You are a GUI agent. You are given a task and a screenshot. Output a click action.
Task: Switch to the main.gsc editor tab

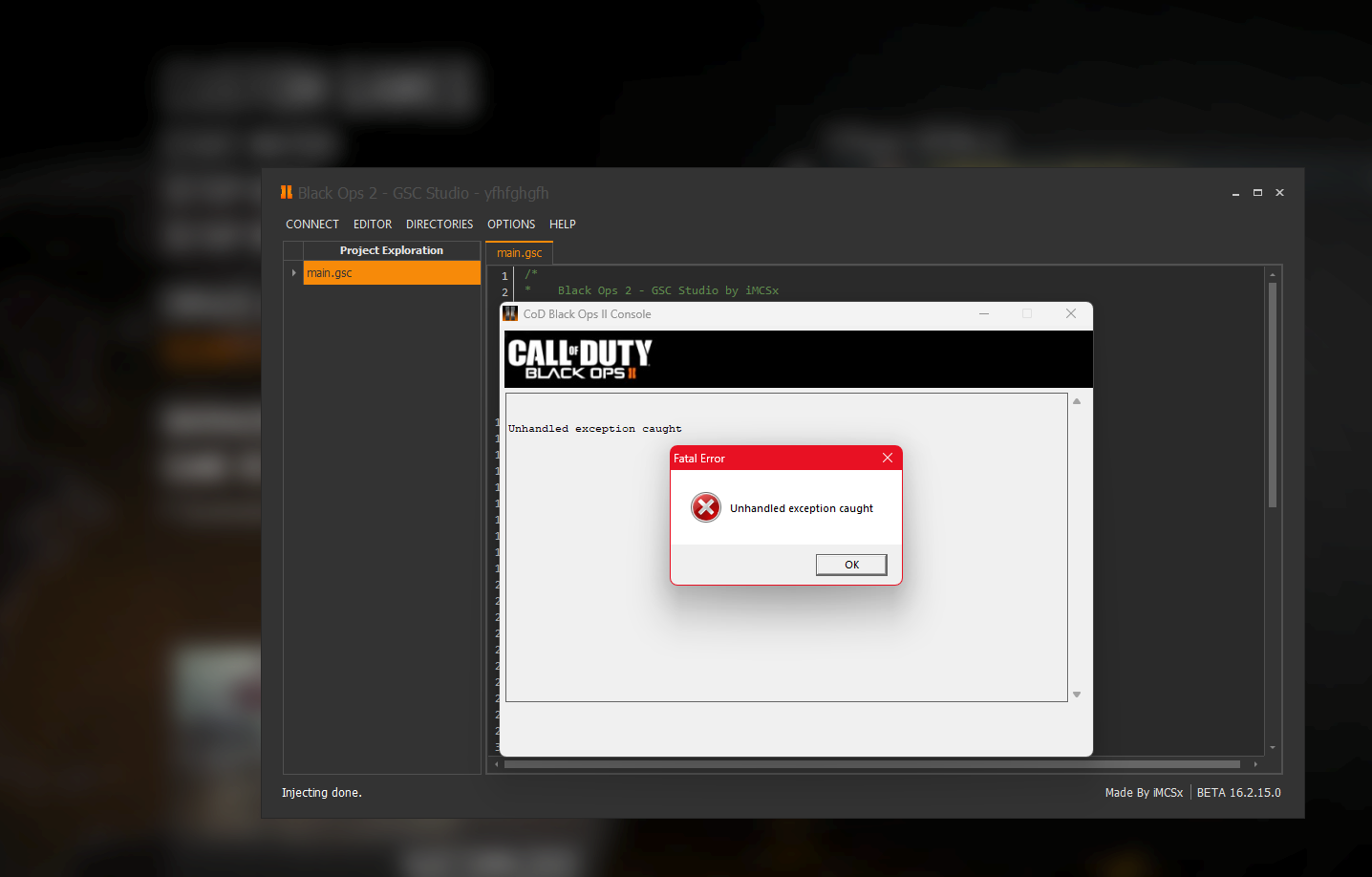tap(519, 253)
